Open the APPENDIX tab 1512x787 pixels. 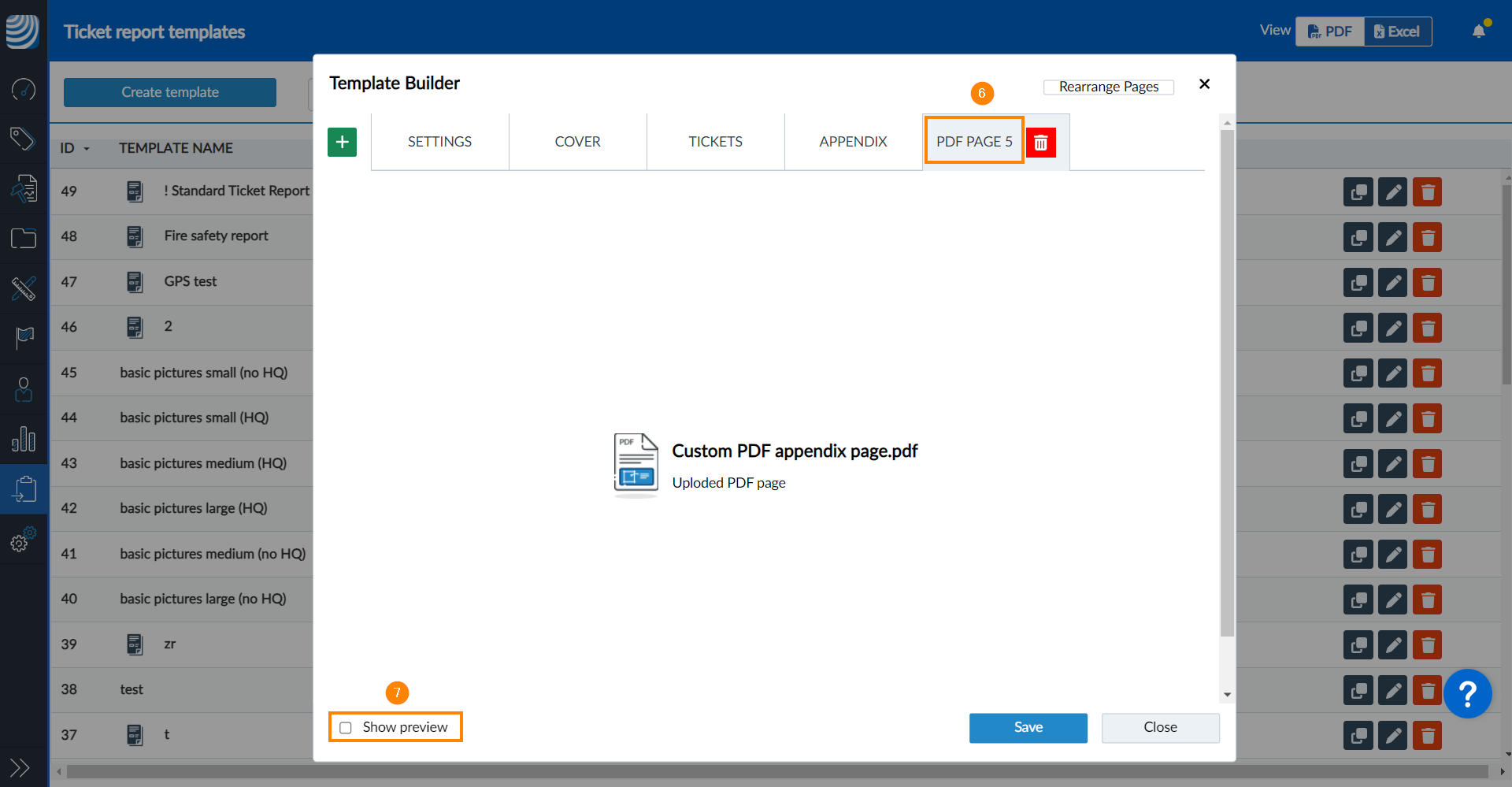pyautogui.click(x=853, y=142)
